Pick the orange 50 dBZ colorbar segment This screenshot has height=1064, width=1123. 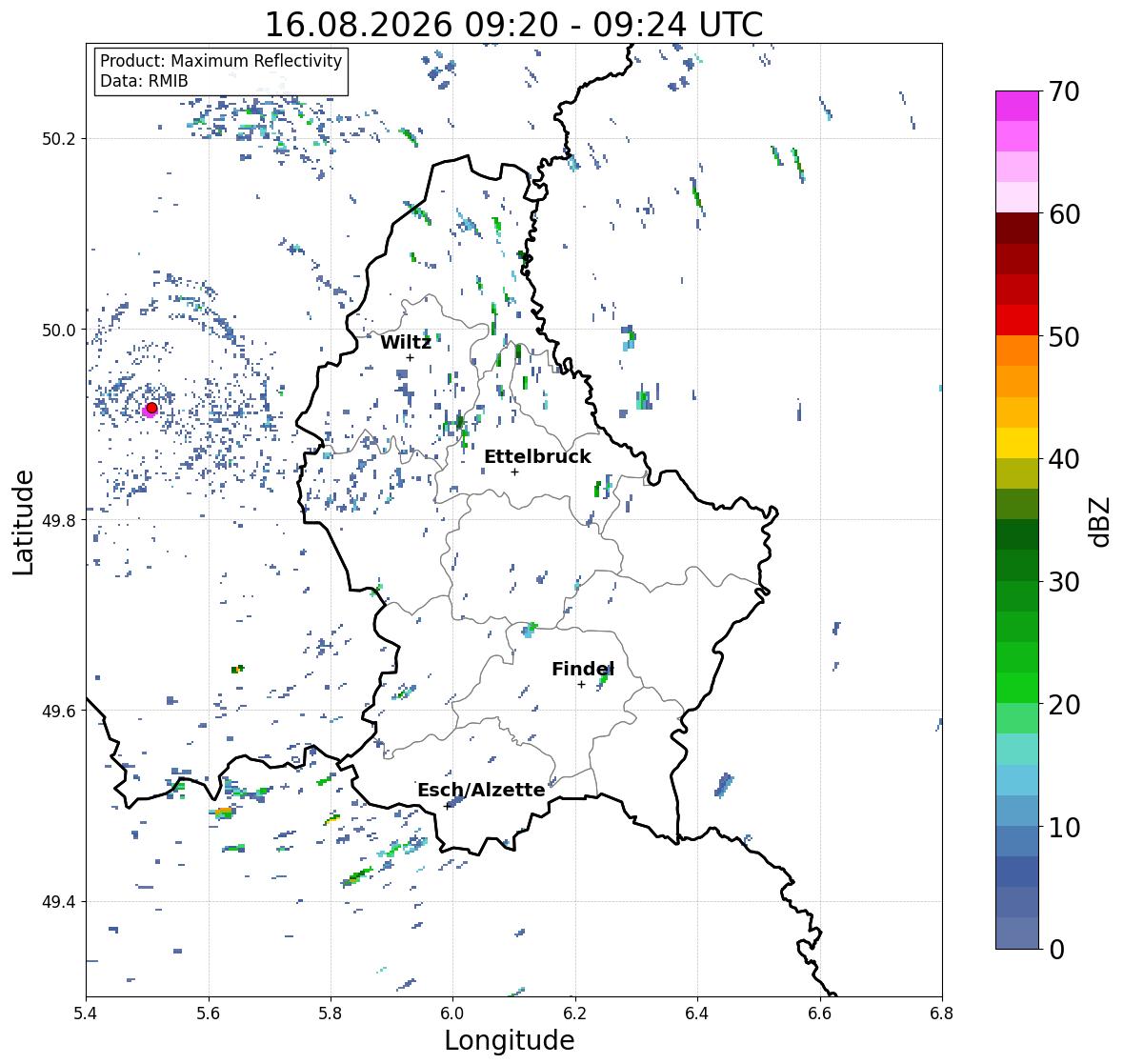pyautogui.click(x=1017, y=351)
